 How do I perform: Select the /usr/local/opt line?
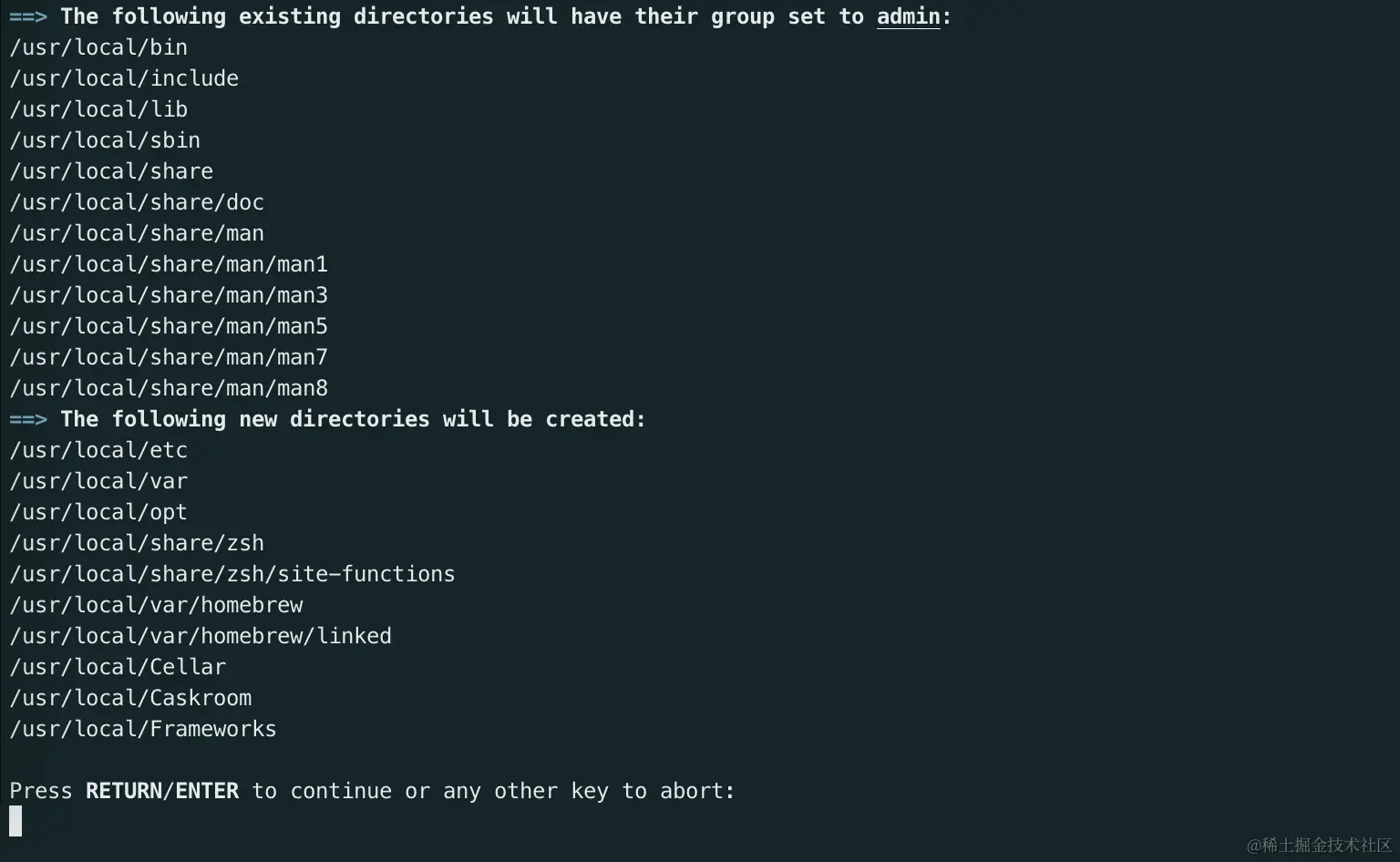[x=98, y=512]
